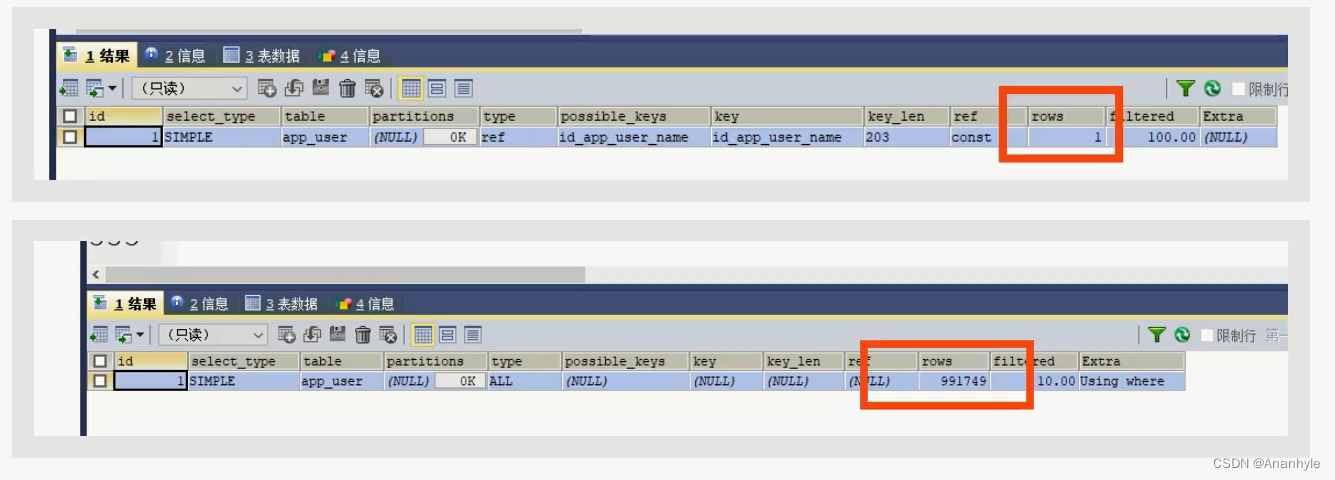1335x480 pixels.
Task: Expand the copy/export dropdown arrow in upper toolbar
Action: tap(113, 89)
